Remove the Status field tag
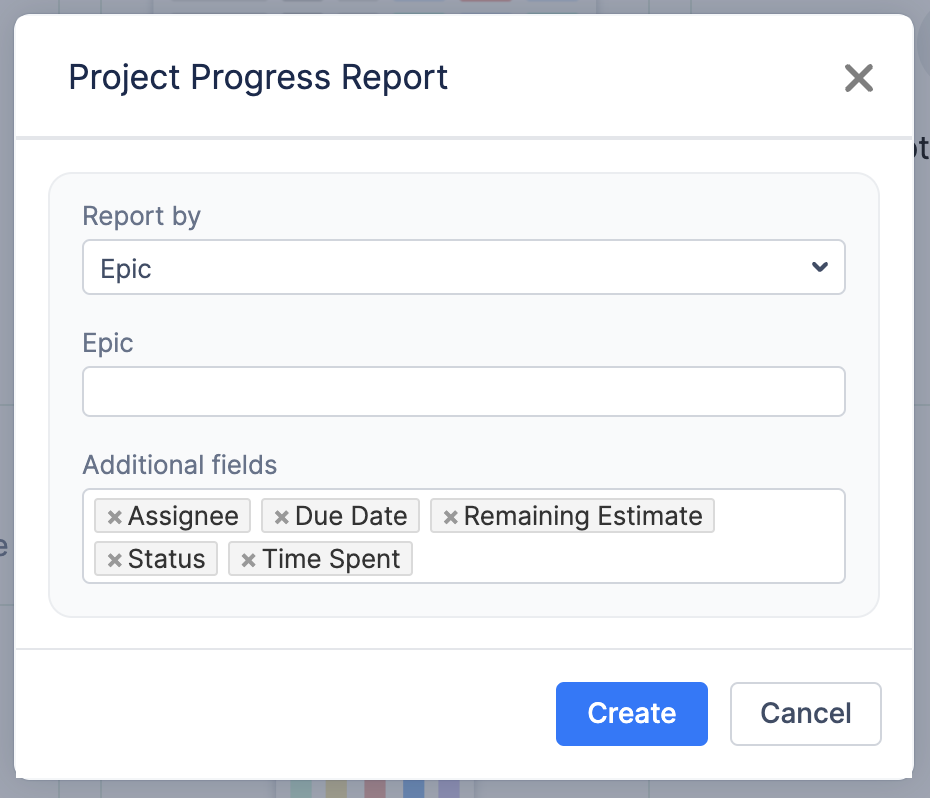The height and width of the screenshot is (798, 930). click(x=115, y=560)
